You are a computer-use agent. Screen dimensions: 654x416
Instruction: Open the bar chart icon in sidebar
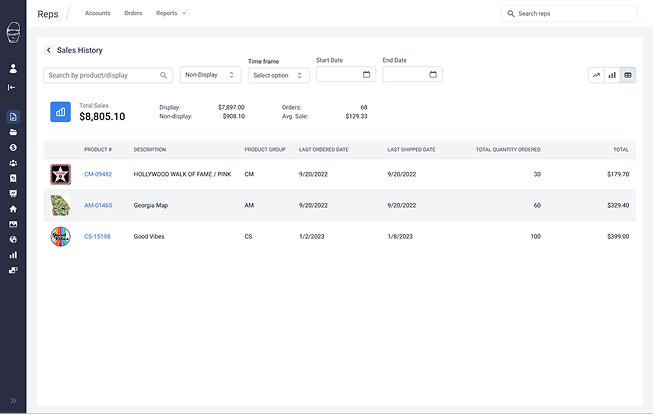(13, 255)
